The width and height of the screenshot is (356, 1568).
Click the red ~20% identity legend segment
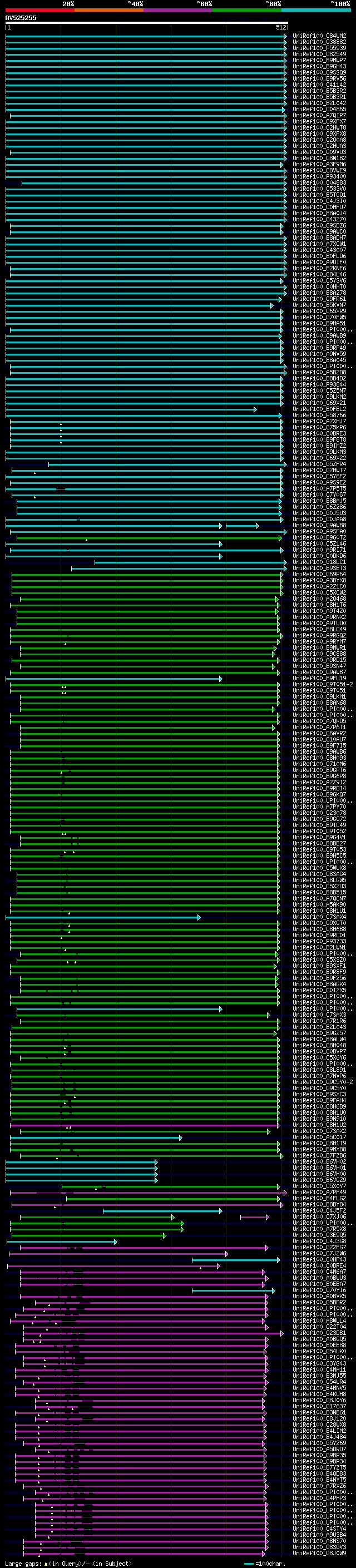(x=39, y=10)
